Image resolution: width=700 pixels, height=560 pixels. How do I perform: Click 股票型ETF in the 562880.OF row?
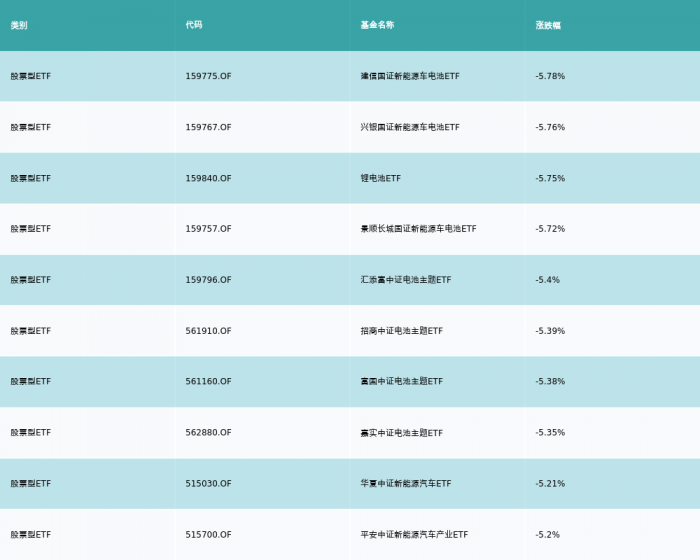31,433
